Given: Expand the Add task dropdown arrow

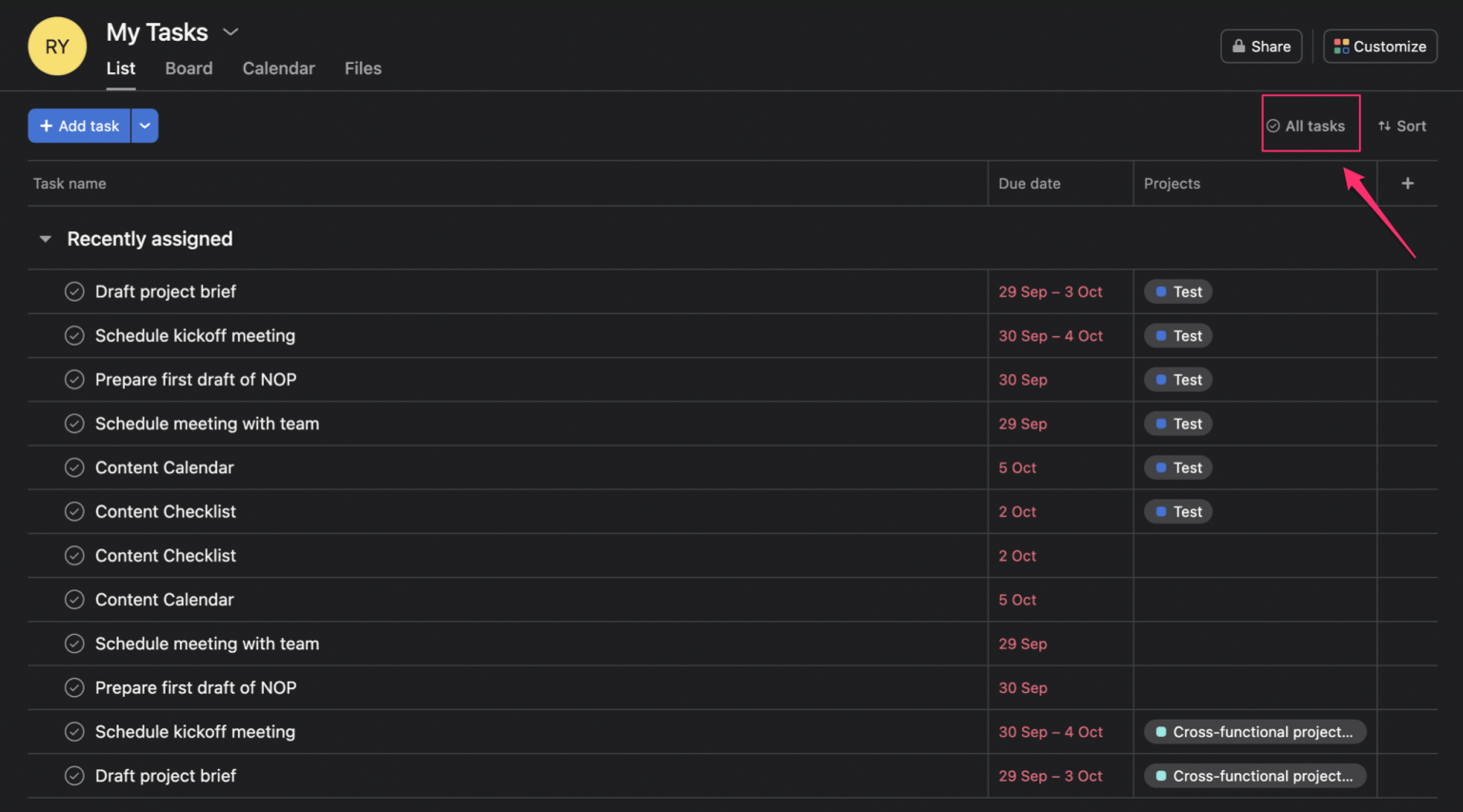Looking at the screenshot, I should pos(145,126).
